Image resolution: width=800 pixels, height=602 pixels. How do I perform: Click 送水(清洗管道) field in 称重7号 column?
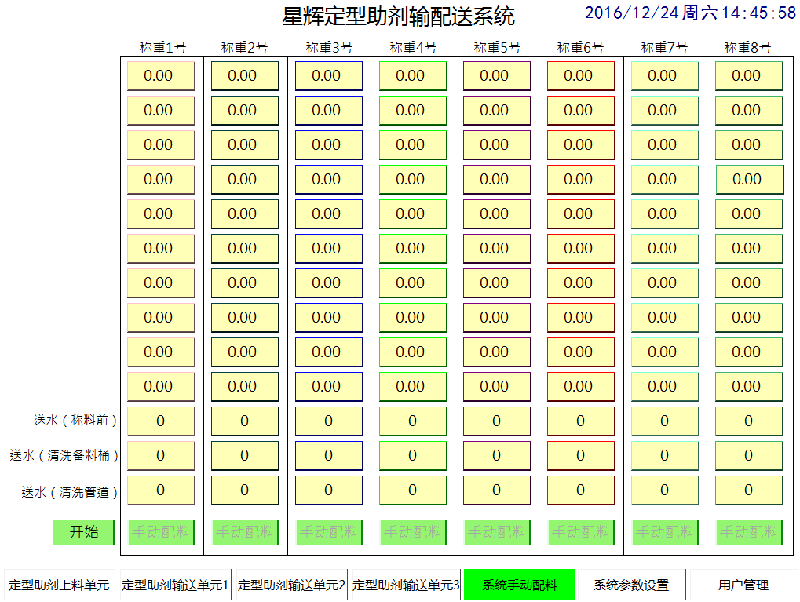coord(664,490)
